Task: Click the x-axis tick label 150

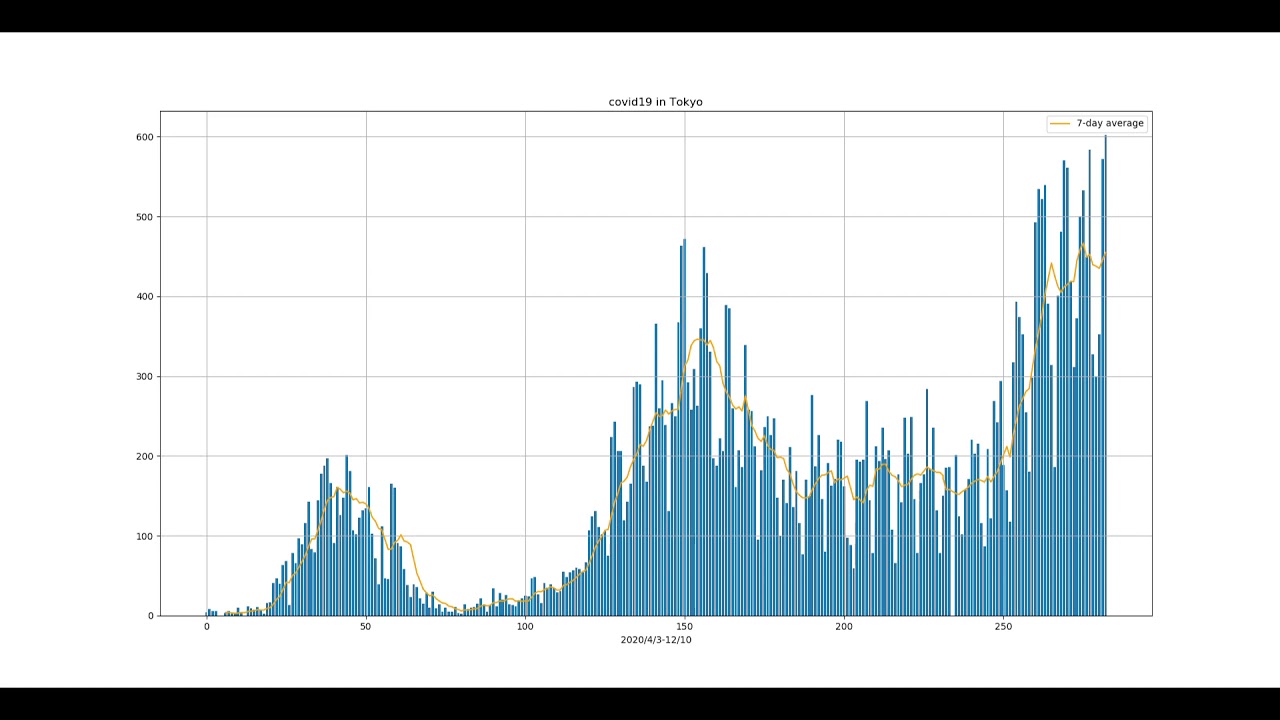Action: [x=685, y=627]
